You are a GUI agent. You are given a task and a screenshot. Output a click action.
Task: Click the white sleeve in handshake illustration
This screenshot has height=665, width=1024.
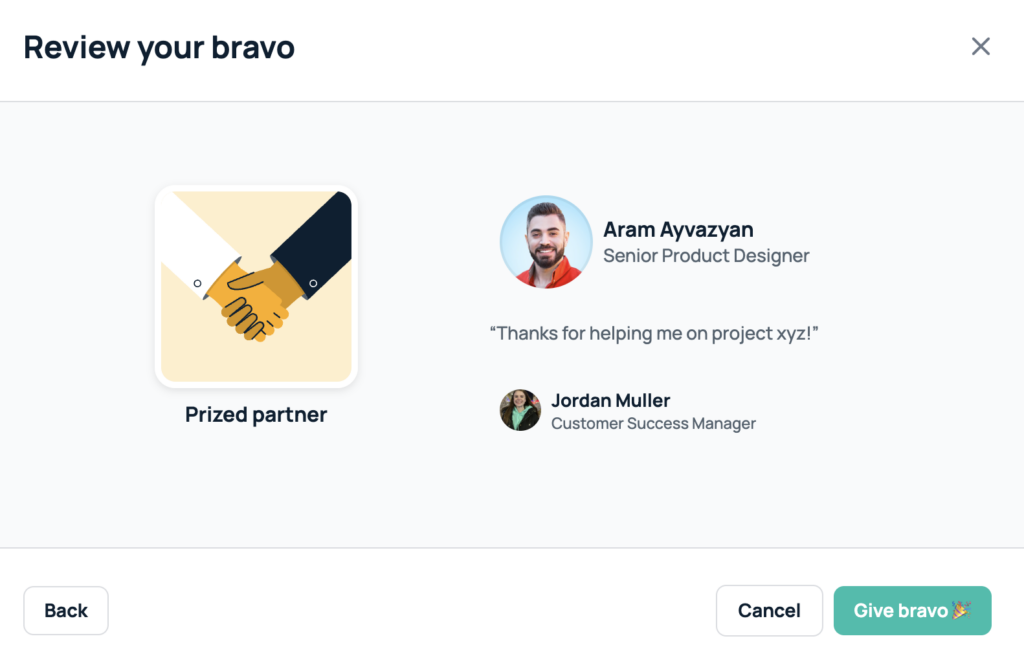[196, 246]
